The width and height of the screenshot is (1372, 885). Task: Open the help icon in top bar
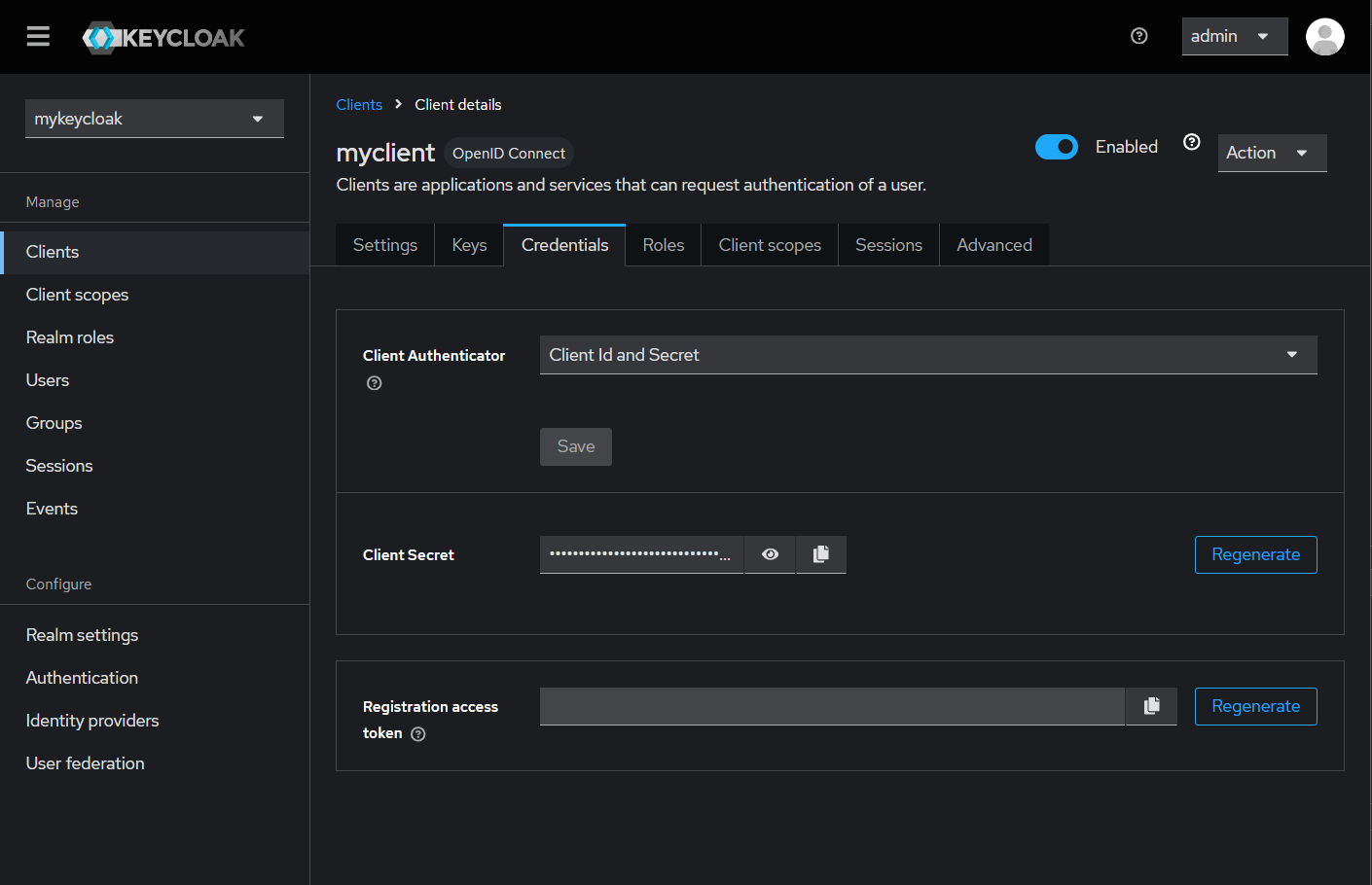1139,36
